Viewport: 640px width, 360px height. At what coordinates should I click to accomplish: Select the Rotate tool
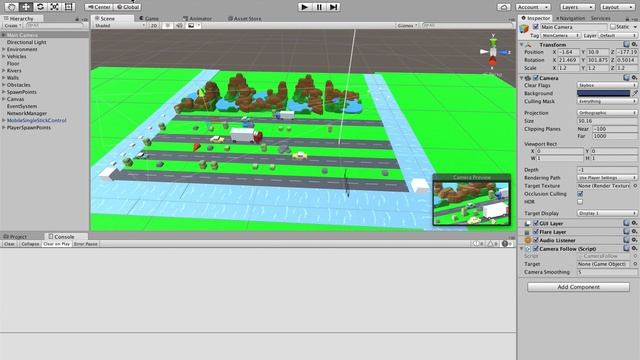coord(40,7)
